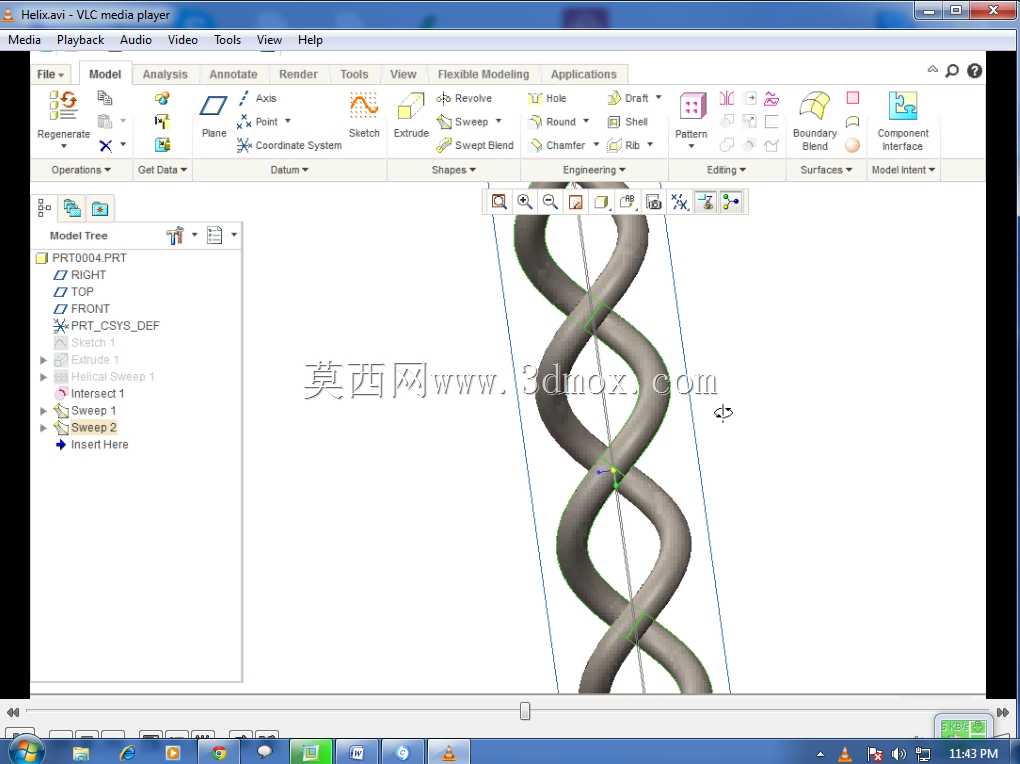Select PRT_CSYS_DEF in the model tree
The height and width of the screenshot is (764, 1020).
coord(107,325)
